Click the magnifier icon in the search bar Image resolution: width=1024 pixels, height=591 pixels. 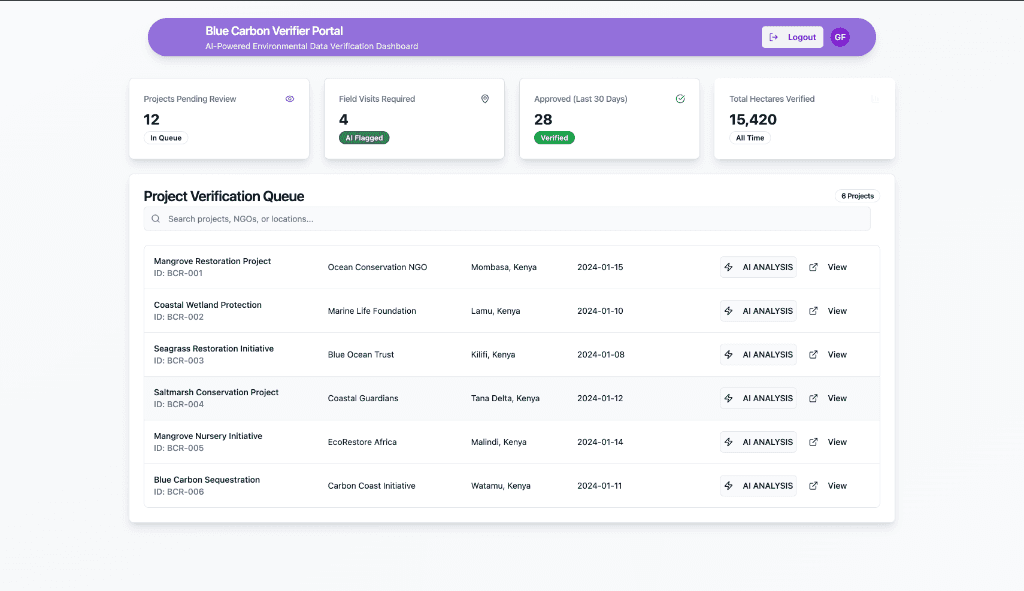[x=156, y=218]
